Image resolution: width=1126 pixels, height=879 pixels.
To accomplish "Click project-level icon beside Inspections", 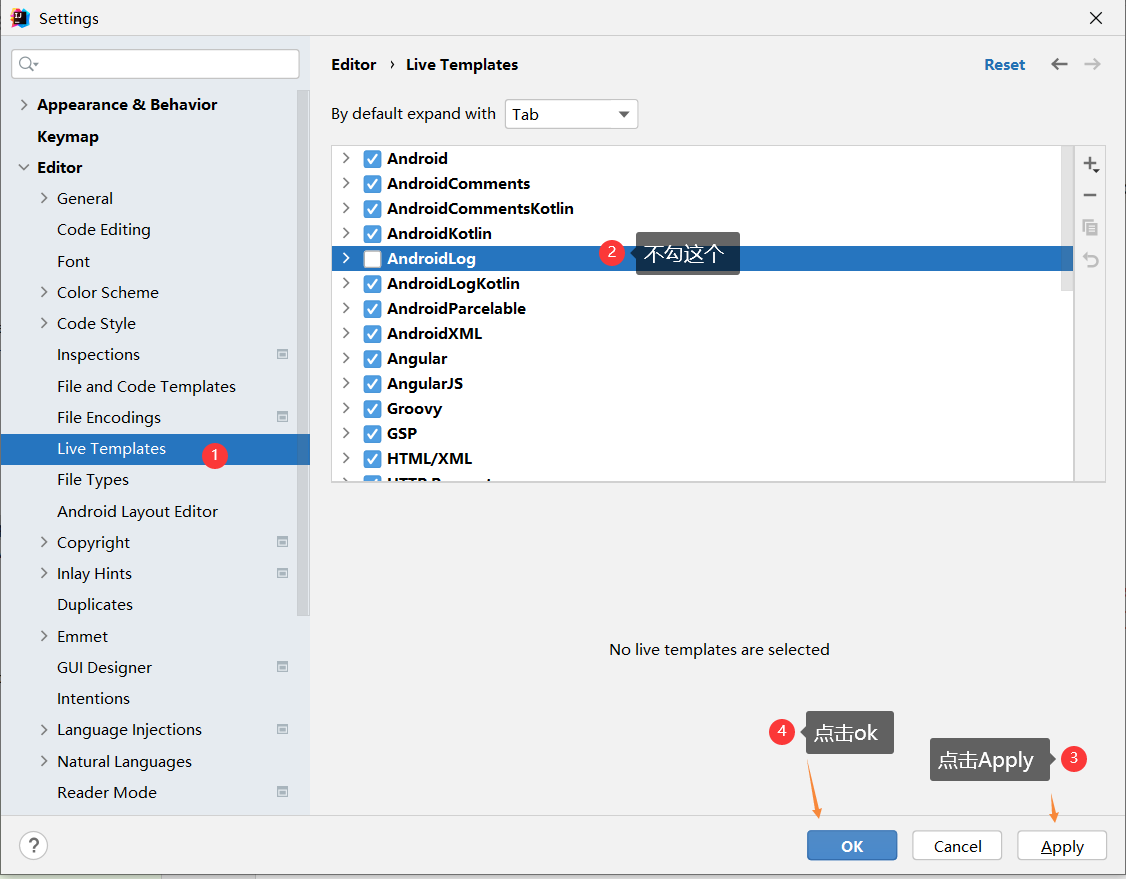I will click(x=283, y=354).
